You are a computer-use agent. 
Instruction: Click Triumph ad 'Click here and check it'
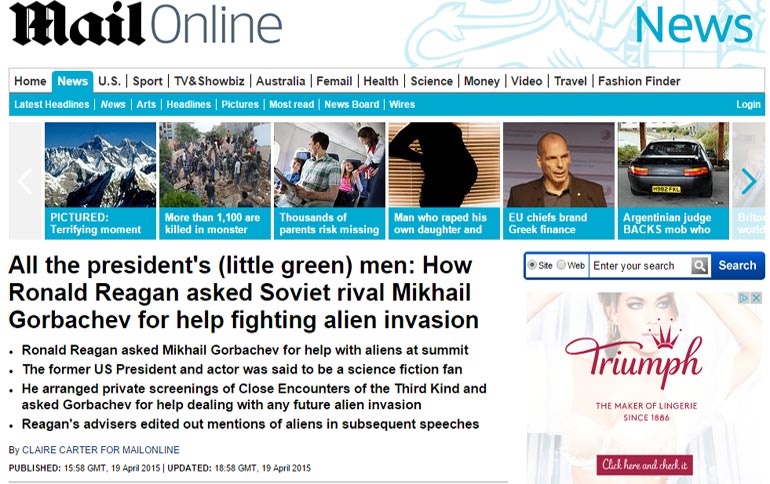(x=645, y=465)
